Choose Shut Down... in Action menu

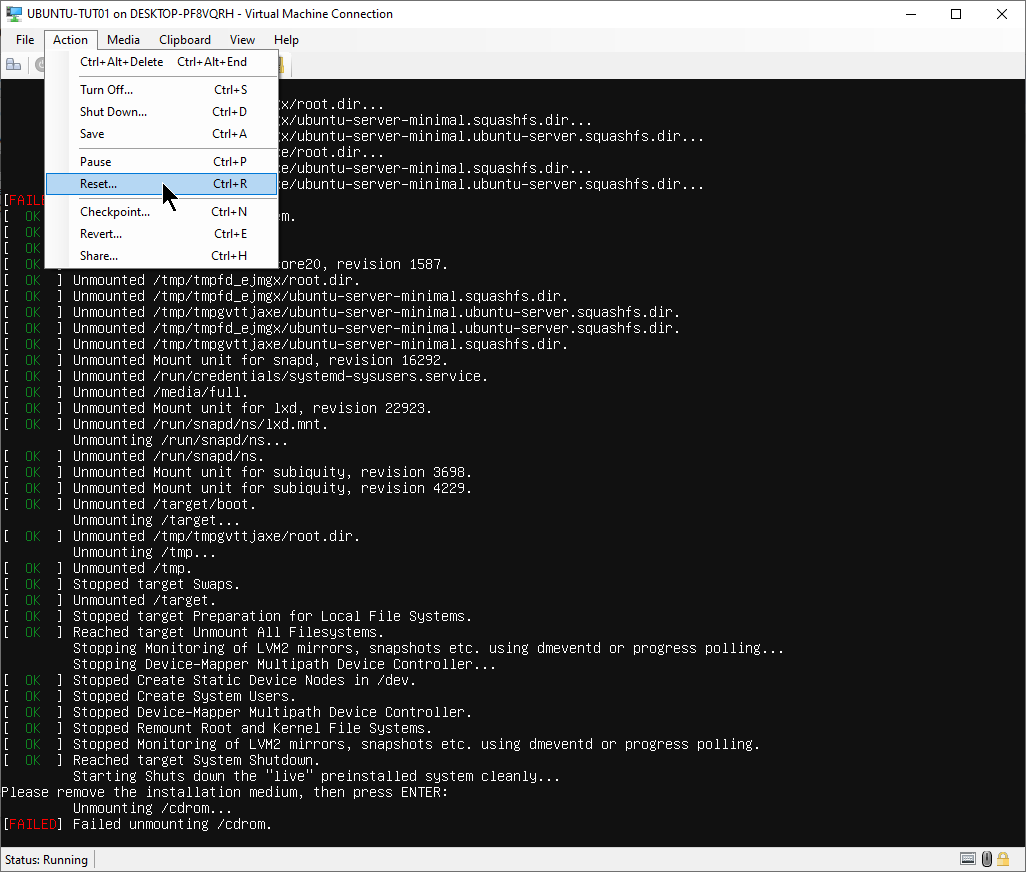tap(162, 112)
